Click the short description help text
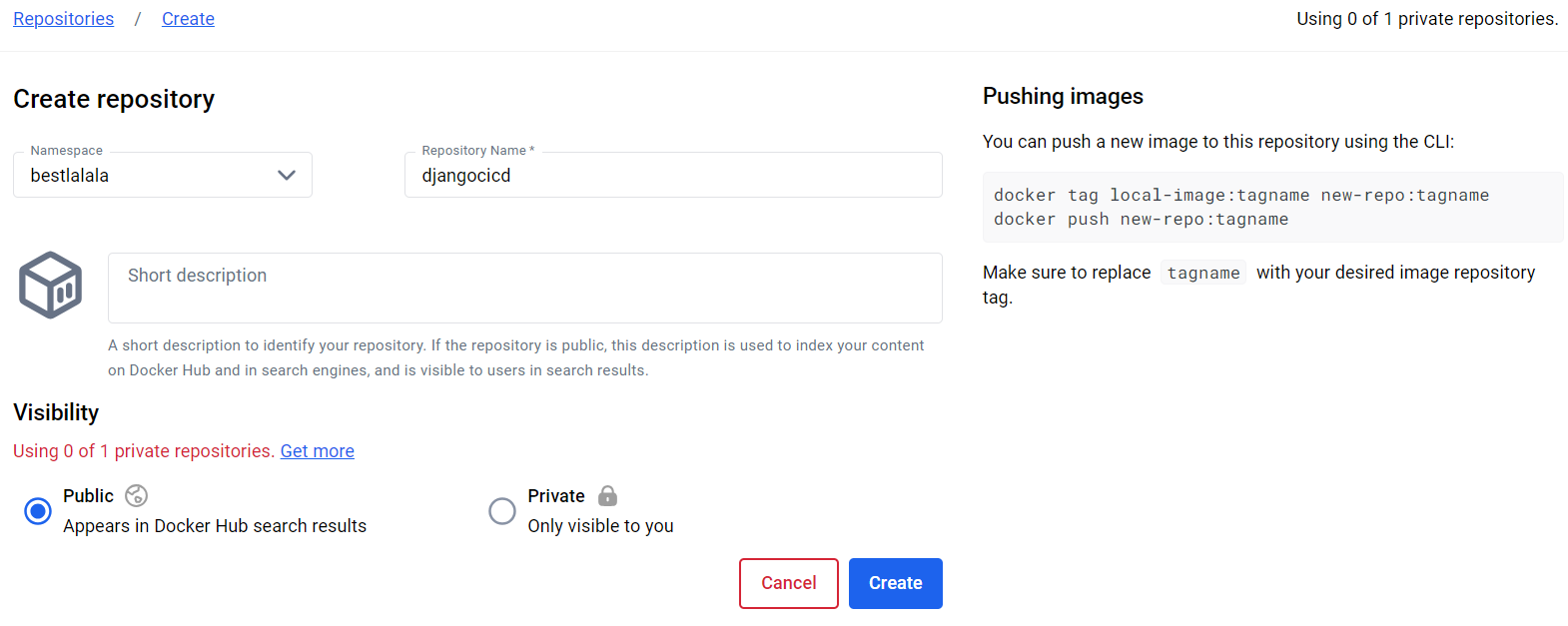The height and width of the screenshot is (626, 1568). (516, 357)
